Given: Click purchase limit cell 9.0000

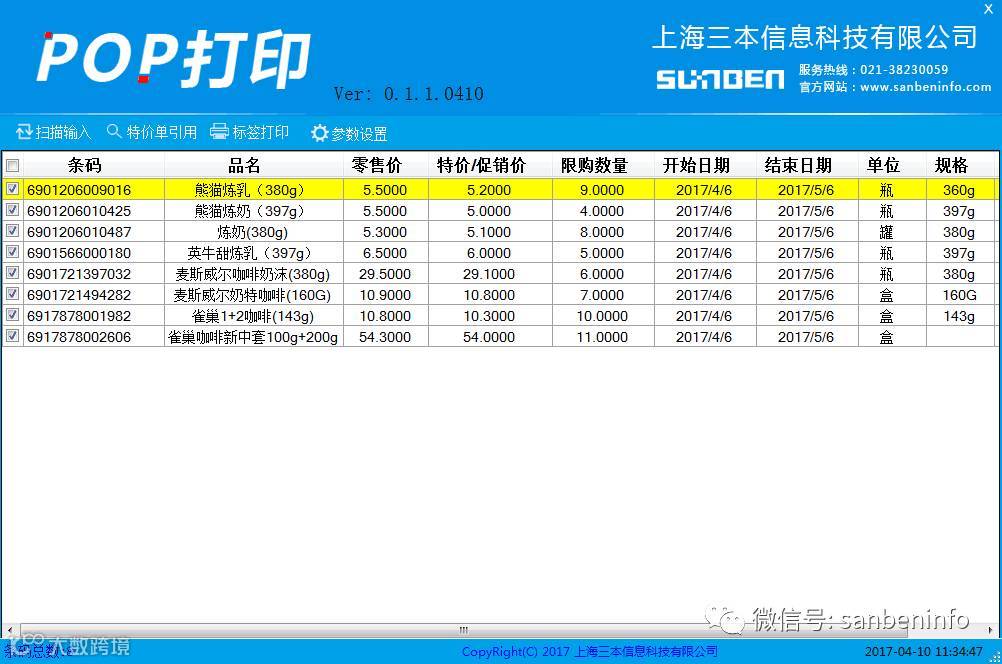Looking at the screenshot, I should pos(603,190).
